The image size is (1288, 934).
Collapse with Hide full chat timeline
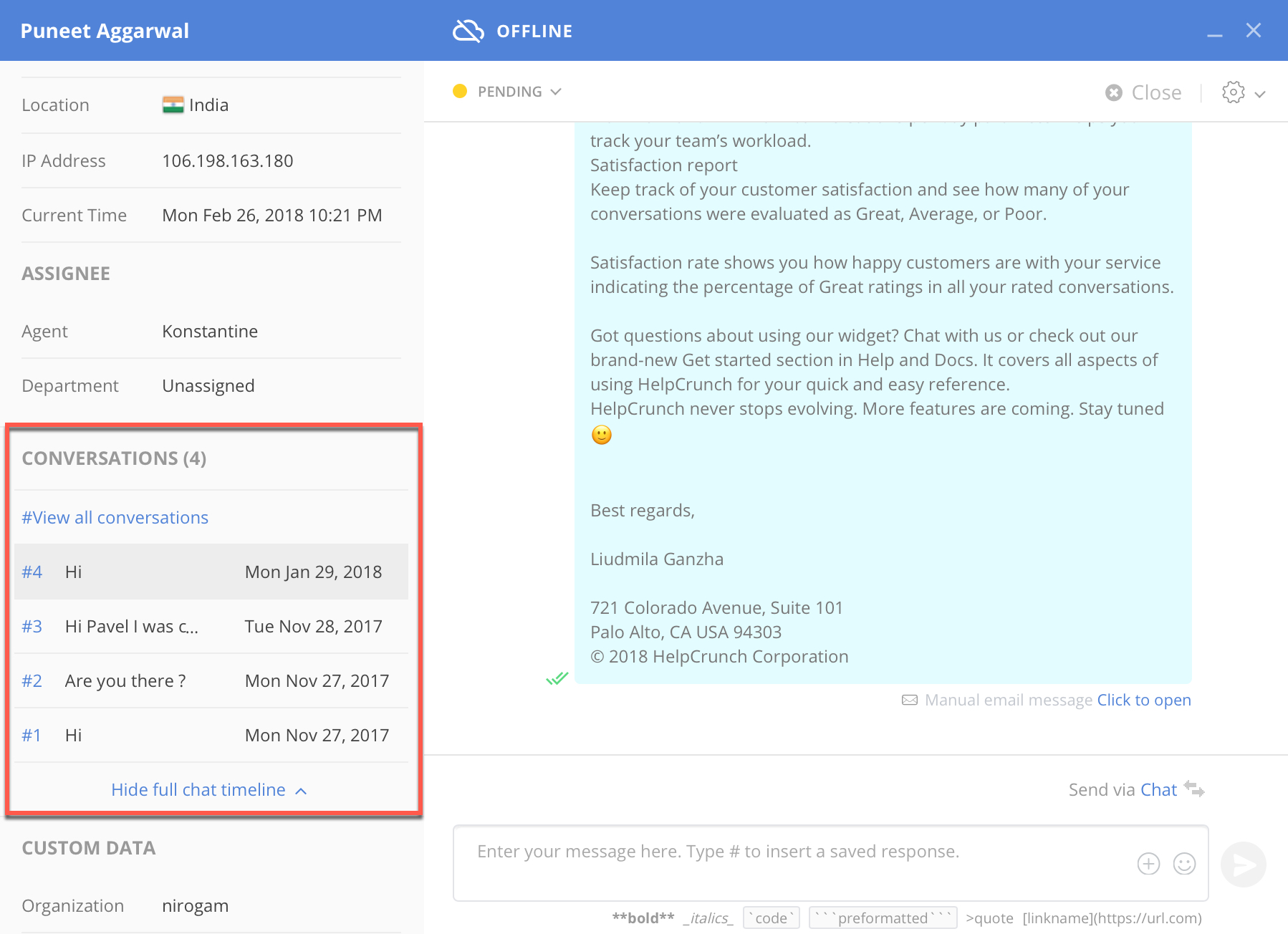click(x=209, y=789)
